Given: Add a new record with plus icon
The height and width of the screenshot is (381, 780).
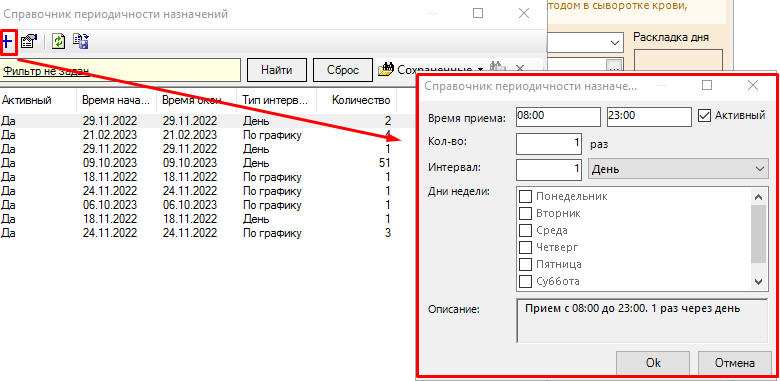Looking at the screenshot, I should 8,42.
